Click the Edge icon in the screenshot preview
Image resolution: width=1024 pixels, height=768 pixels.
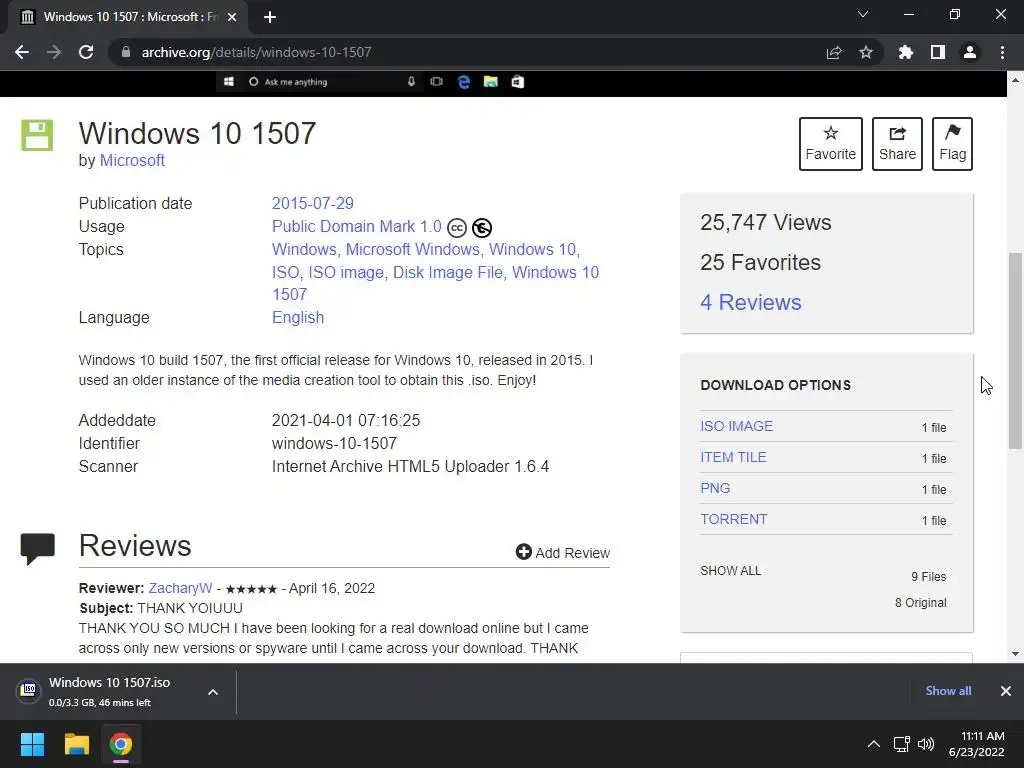[x=464, y=82]
